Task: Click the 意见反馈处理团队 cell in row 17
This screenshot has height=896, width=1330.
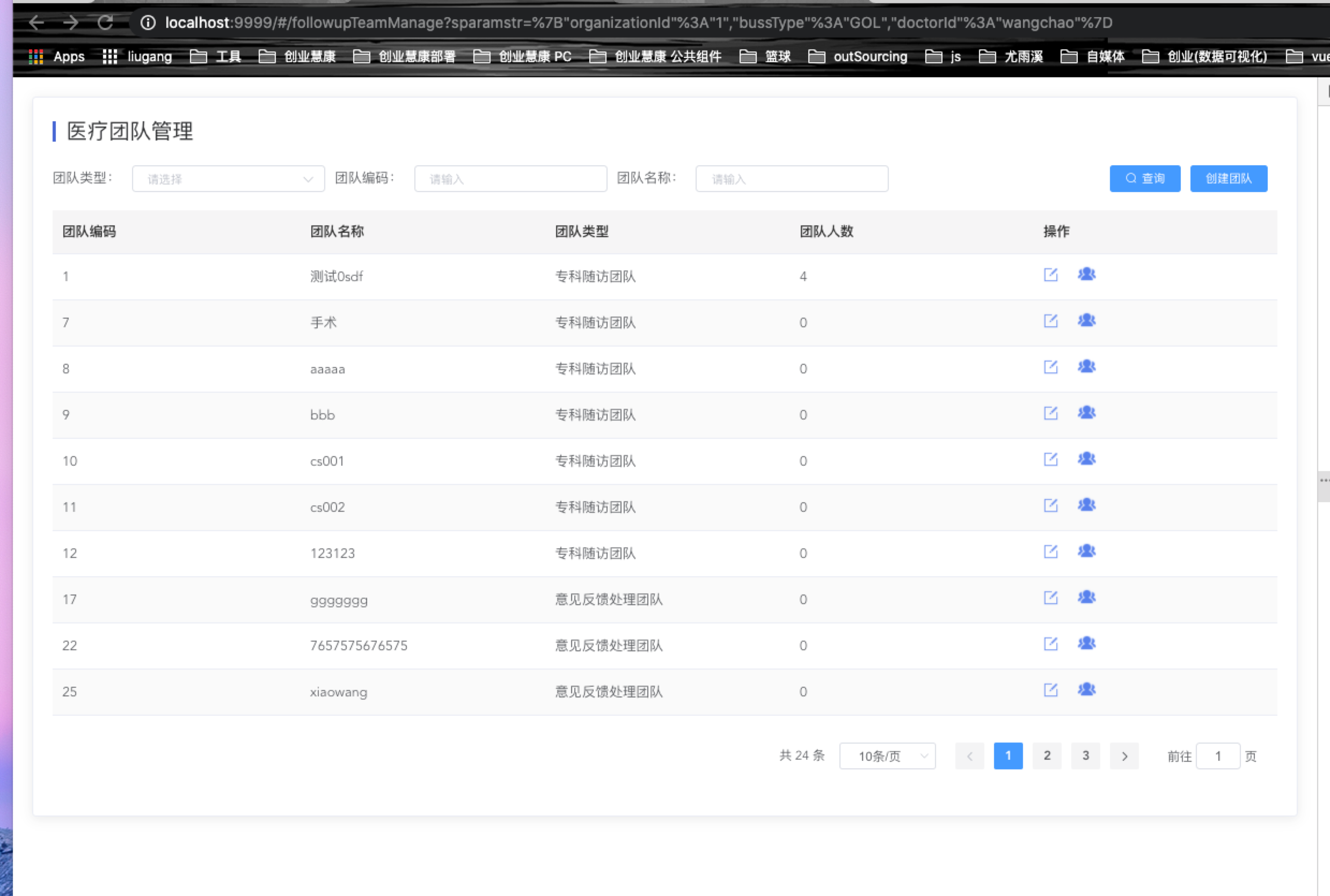Action: pyautogui.click(x=609, y=599)
